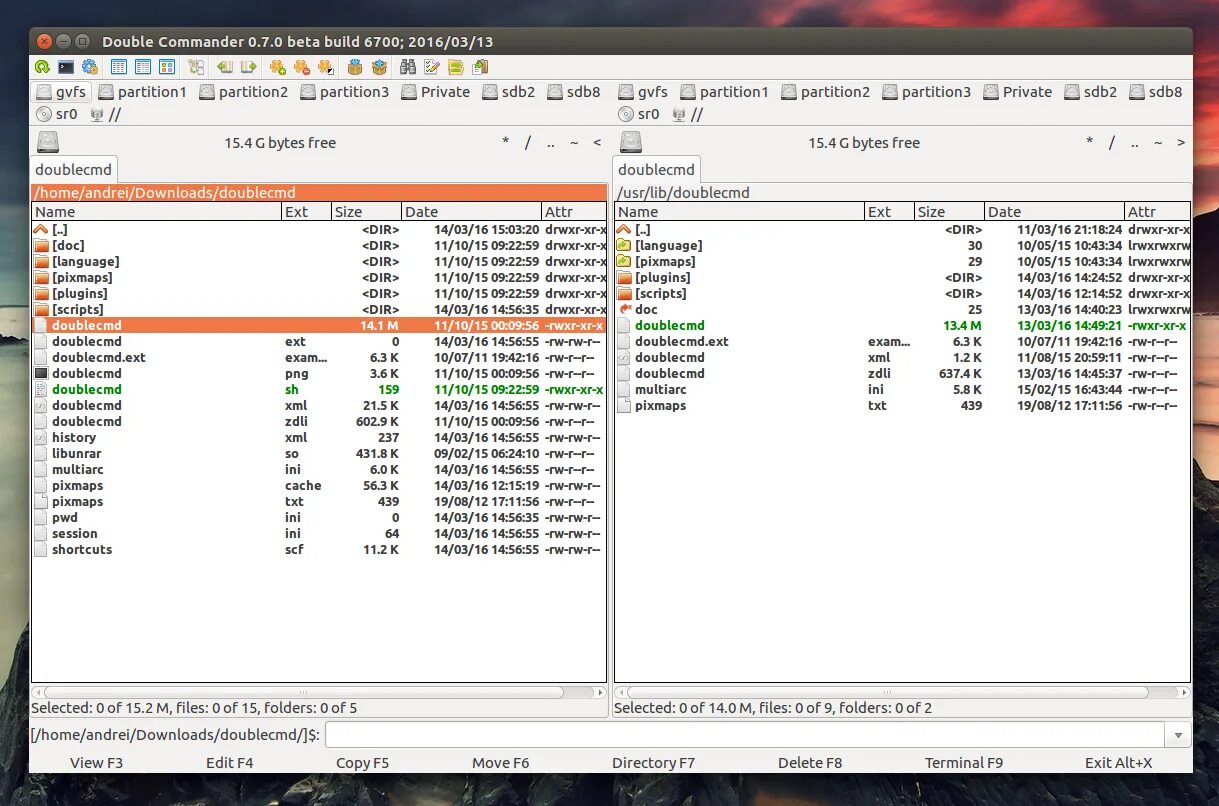This screenshot has height=806, width=1219.
Task: Open Options using the gear toolbar icon
Action: [89, 67]
